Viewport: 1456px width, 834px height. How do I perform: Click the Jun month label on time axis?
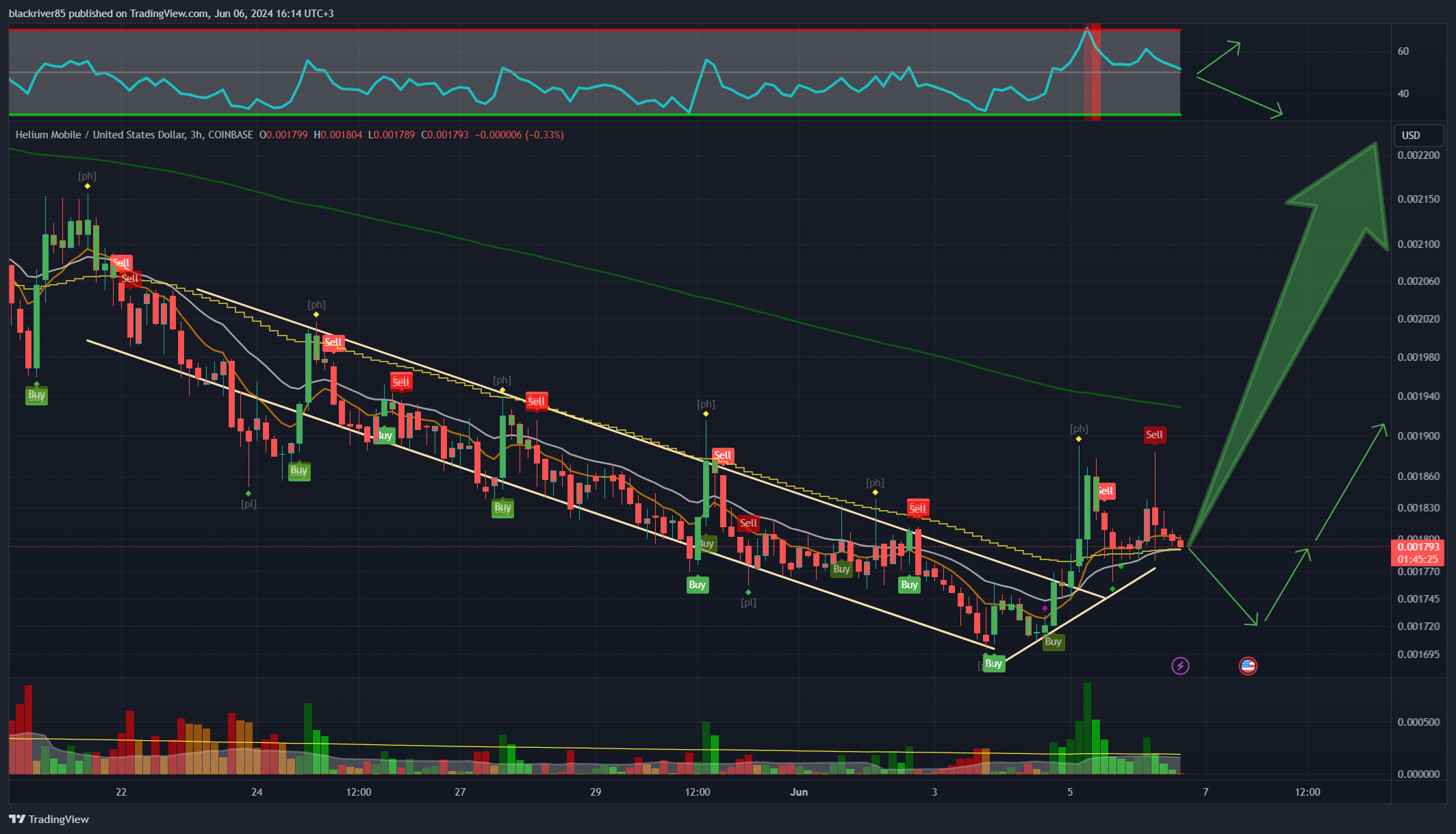pos(799,792)
